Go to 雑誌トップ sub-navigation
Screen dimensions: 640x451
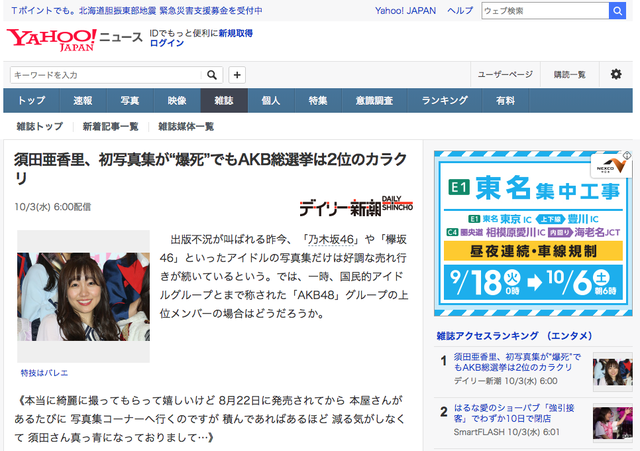[40, 127]
